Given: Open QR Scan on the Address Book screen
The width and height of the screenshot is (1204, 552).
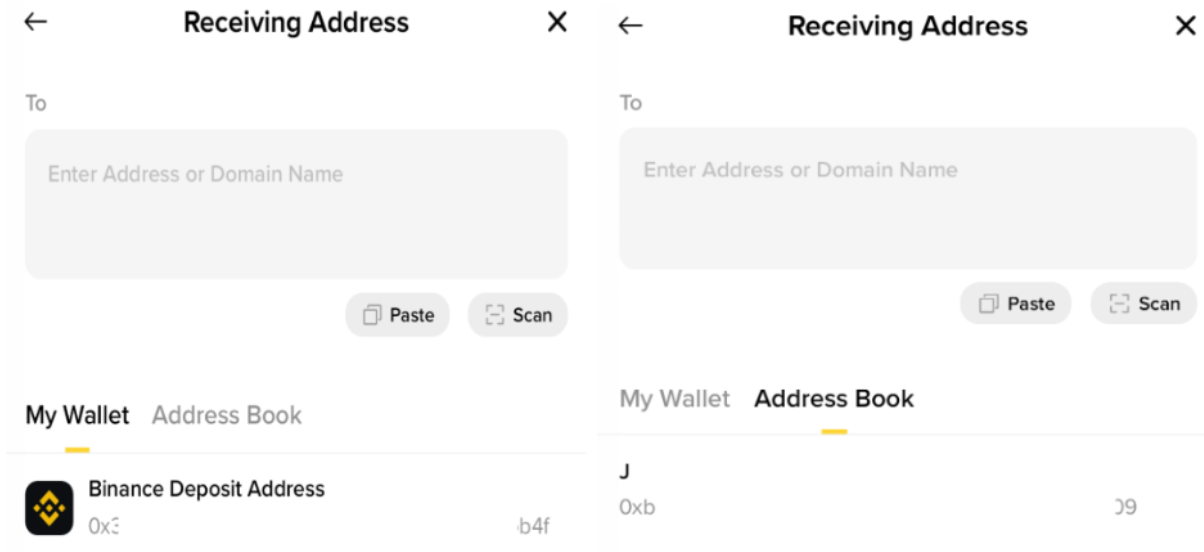Looking at the screenshot, I should point(1145,304).
